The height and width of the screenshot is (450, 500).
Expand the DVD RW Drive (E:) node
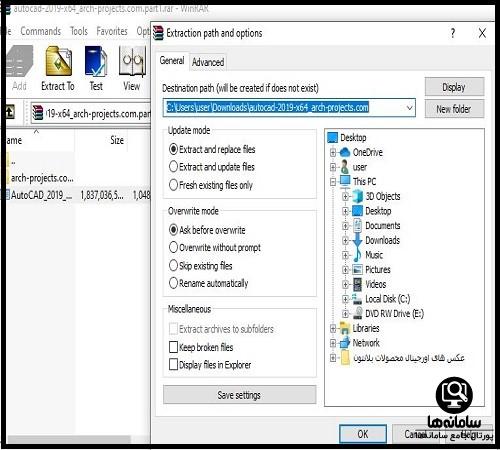[345, 314]
